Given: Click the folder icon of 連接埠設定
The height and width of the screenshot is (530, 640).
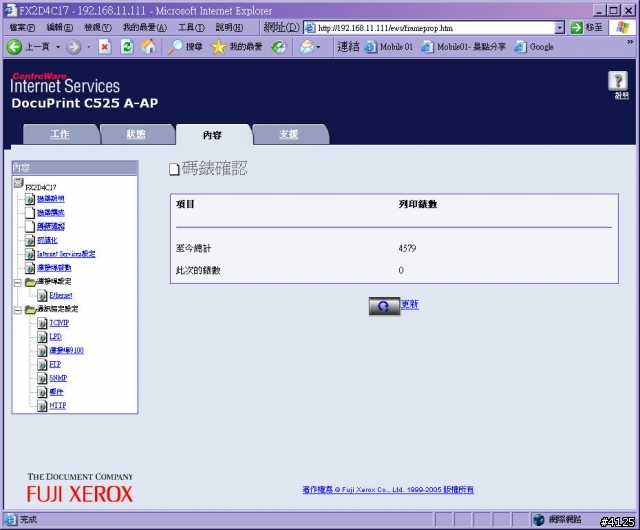Looking at the screenshot, I should (31, 282).
